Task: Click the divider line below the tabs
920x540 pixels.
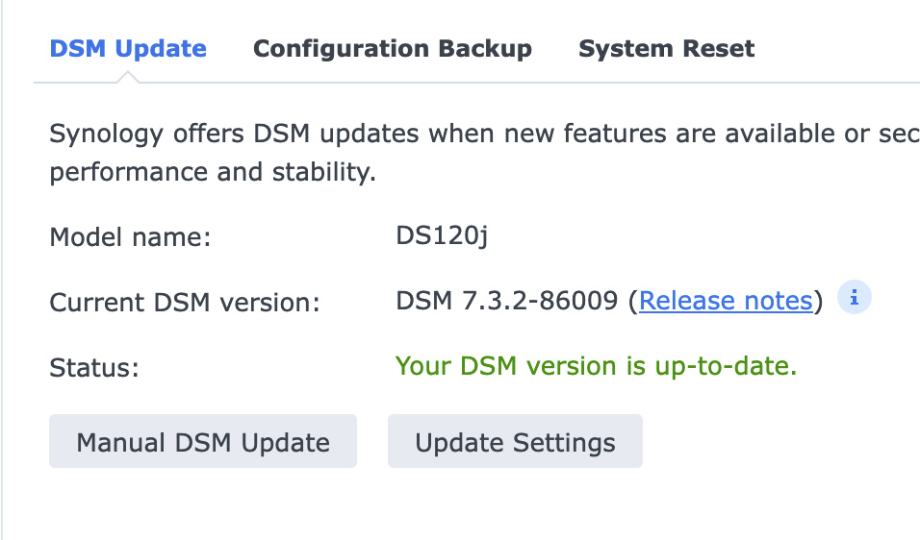Action: point(500,83)
